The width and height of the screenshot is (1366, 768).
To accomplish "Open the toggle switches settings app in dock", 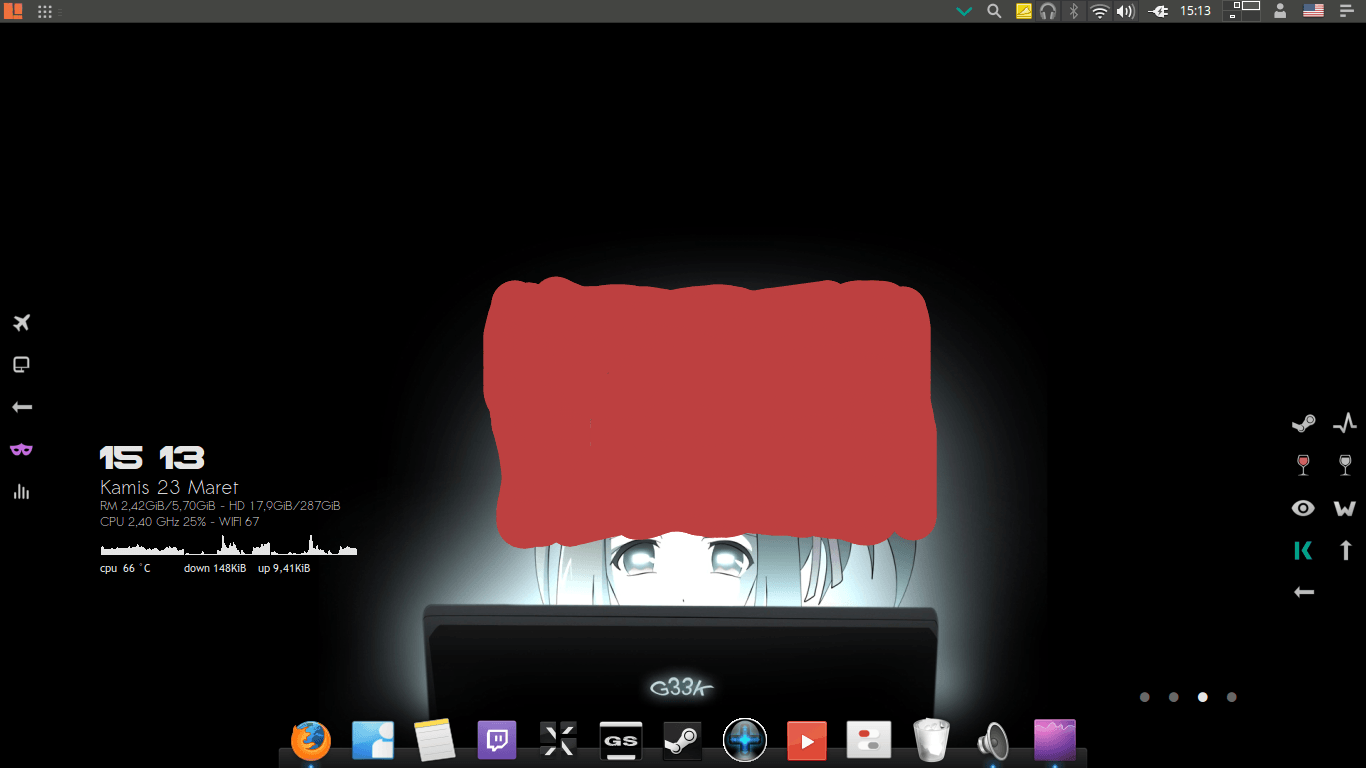I will 869,741.
